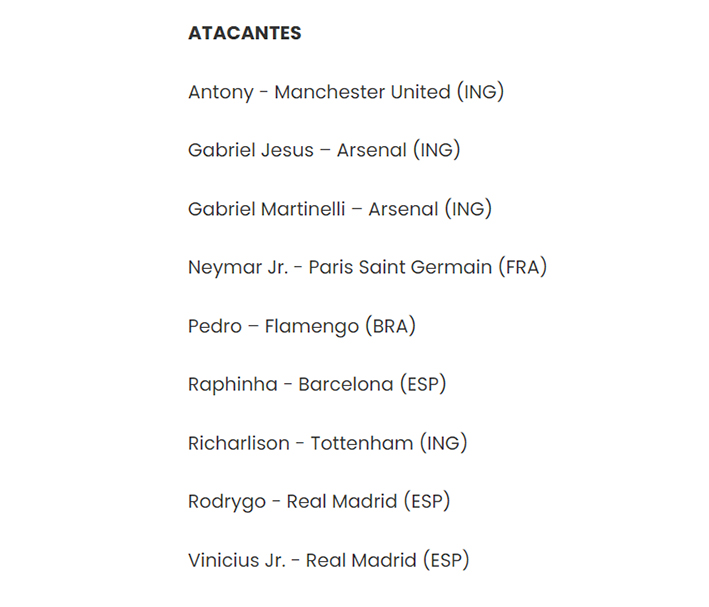
Task: Click on the Raphinha name
Action: click(x=233, y=384)
